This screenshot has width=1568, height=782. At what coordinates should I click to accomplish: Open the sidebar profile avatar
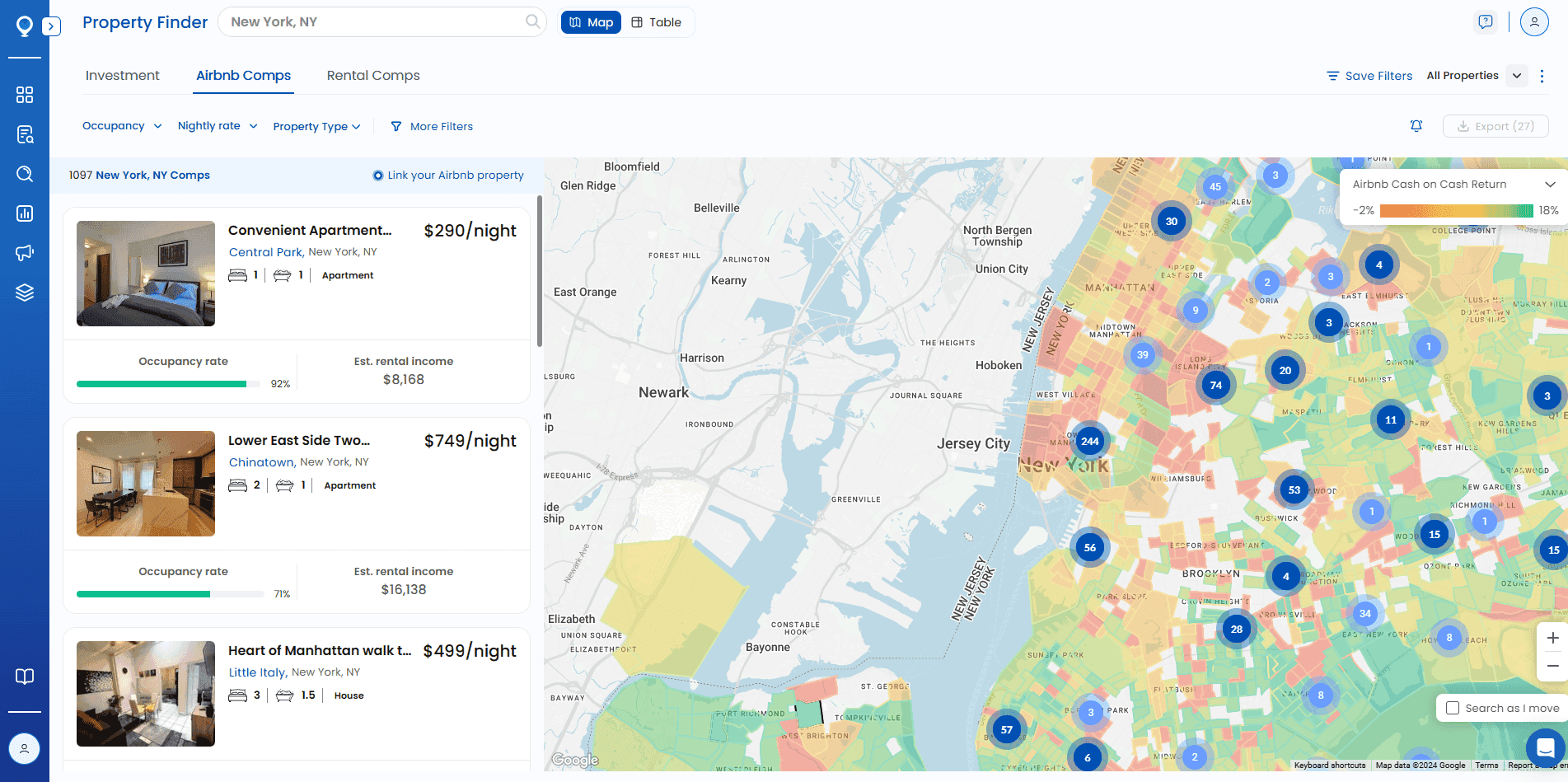coord(24,748)
